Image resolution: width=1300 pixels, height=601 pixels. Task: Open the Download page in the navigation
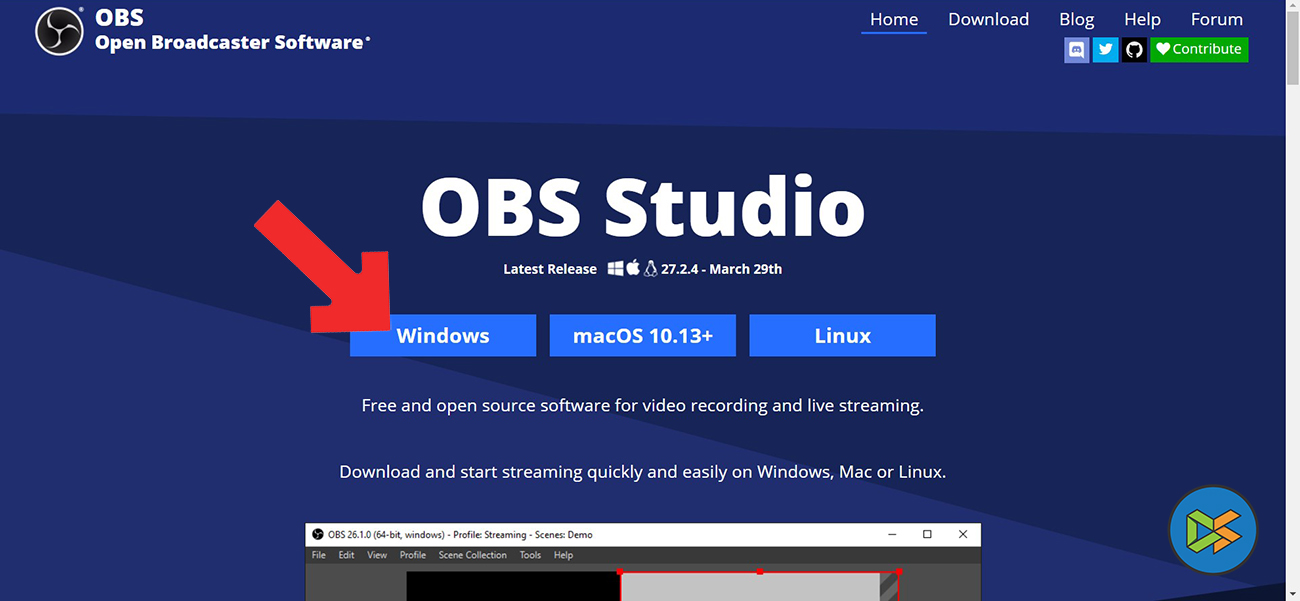coord(988,19)
